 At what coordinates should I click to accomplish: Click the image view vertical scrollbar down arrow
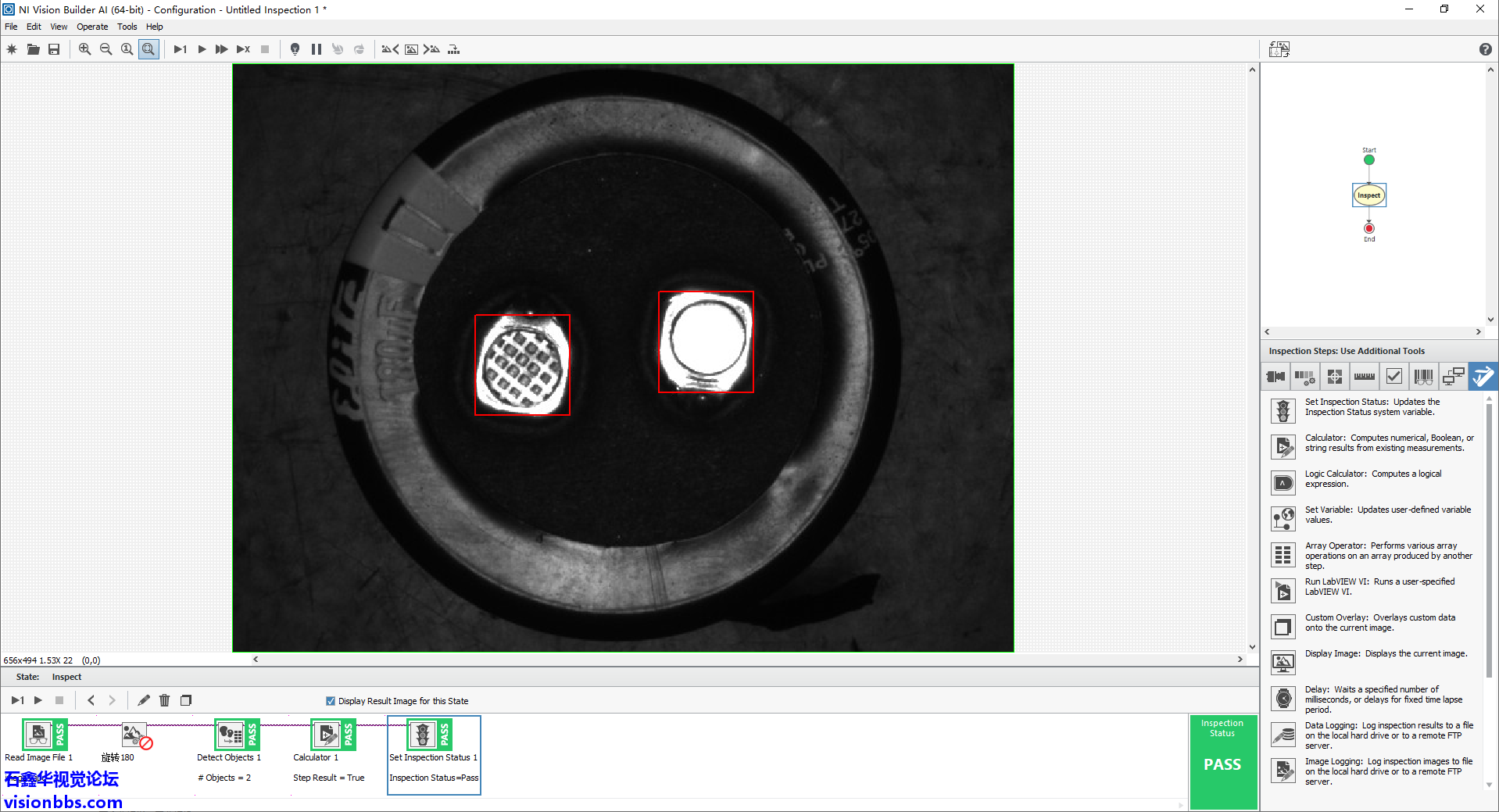point(1252,646)
